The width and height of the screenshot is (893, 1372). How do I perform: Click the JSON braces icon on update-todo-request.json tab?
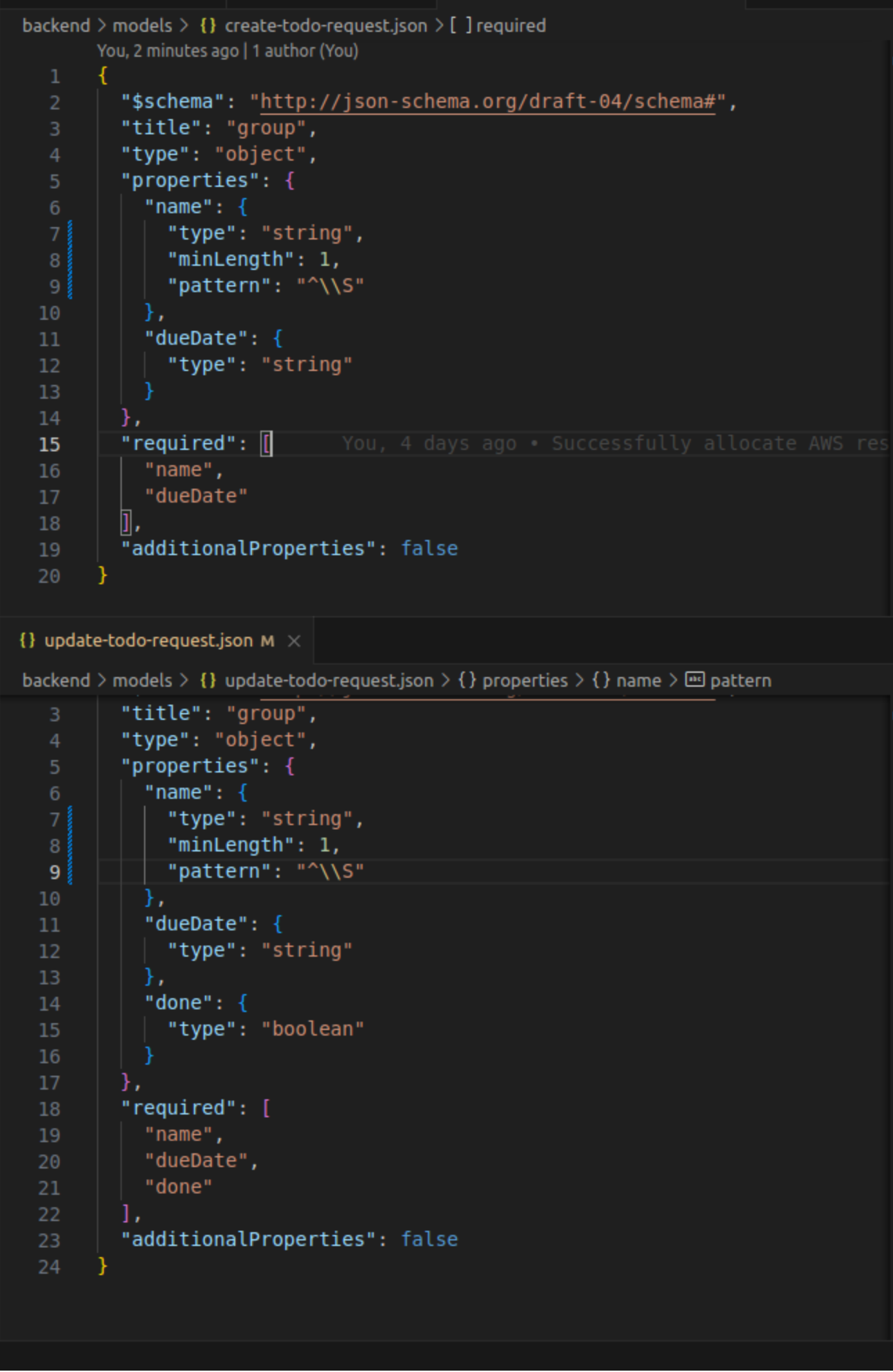click(x=28, y=641)
